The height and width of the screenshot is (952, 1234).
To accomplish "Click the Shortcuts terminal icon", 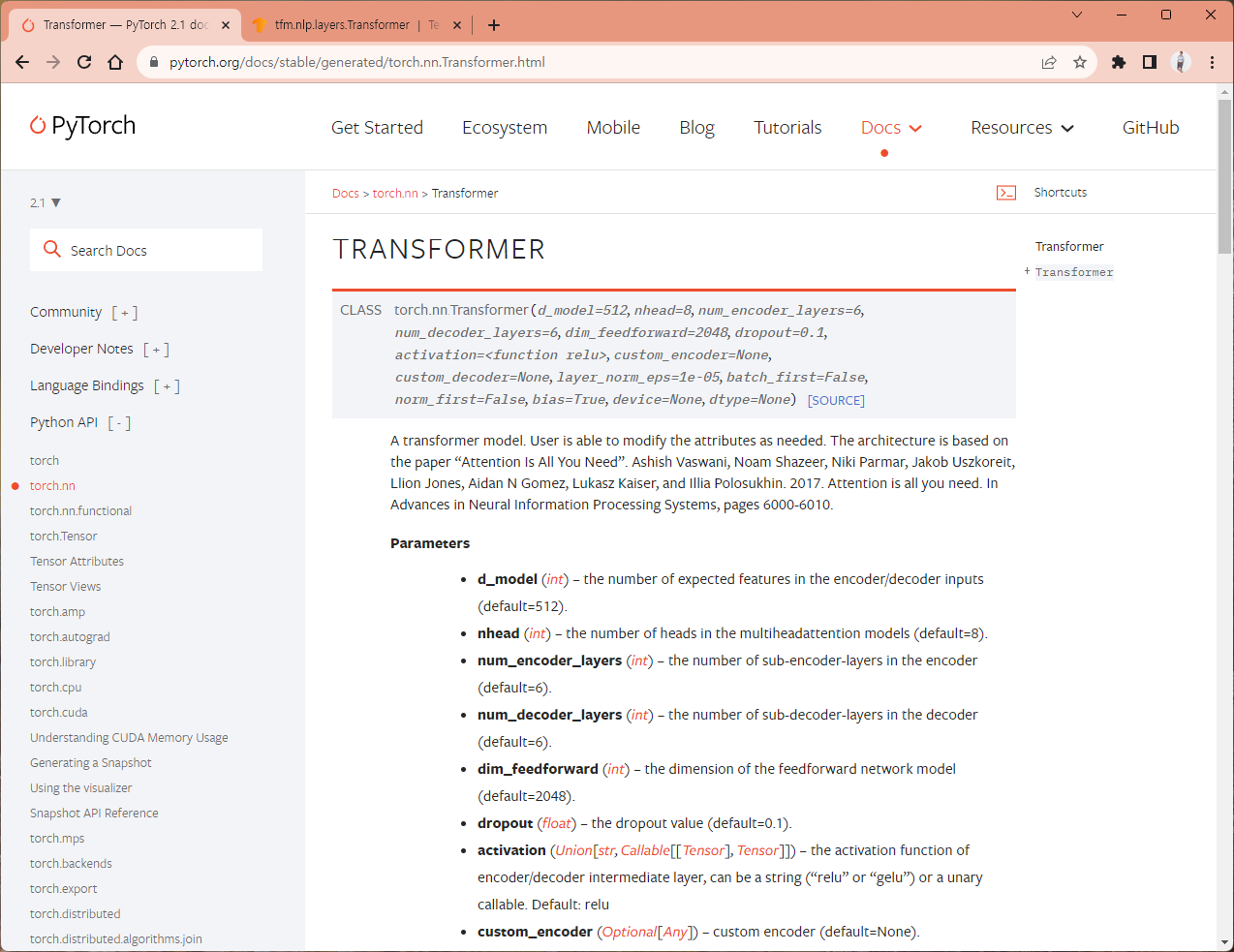I will tap(1006, 193).
